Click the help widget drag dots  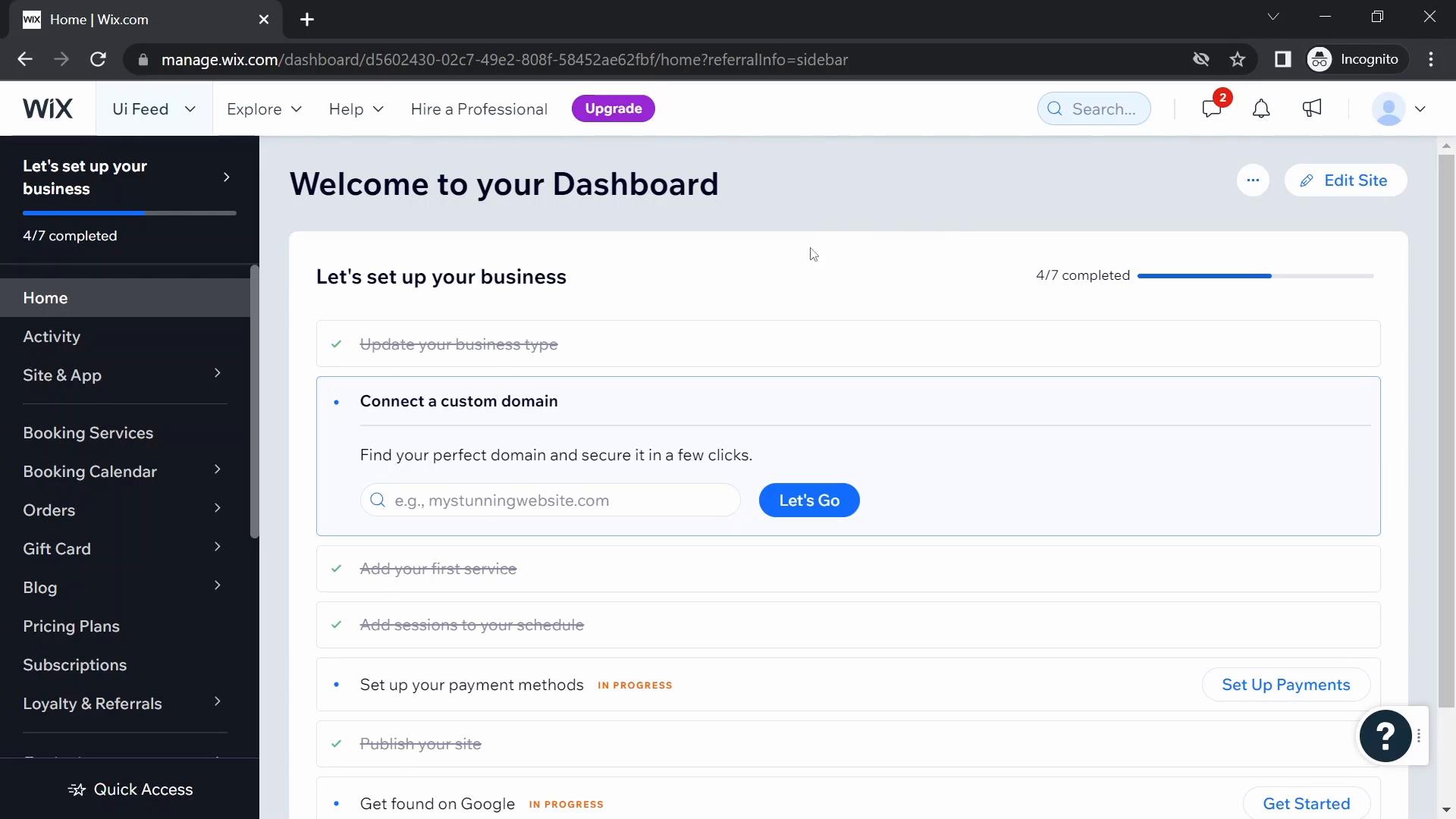pyautogui.click(x=1419, y=736)
